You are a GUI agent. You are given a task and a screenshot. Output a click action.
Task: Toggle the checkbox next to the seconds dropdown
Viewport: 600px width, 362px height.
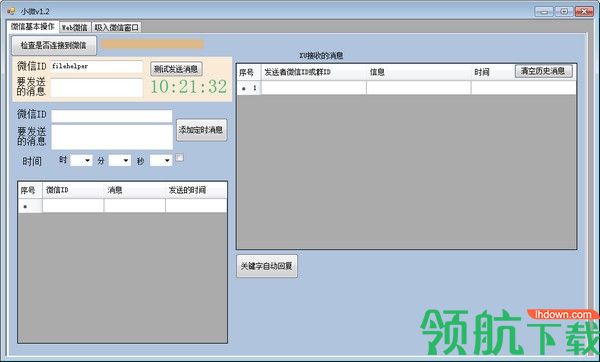coord(179,157)
